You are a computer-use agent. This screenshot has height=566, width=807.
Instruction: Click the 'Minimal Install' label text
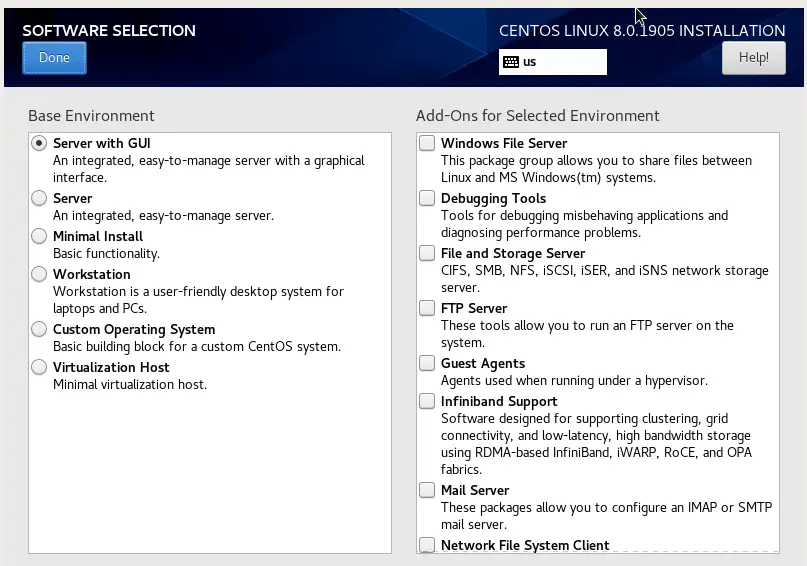pyautogui.click(x=98, y=236)
